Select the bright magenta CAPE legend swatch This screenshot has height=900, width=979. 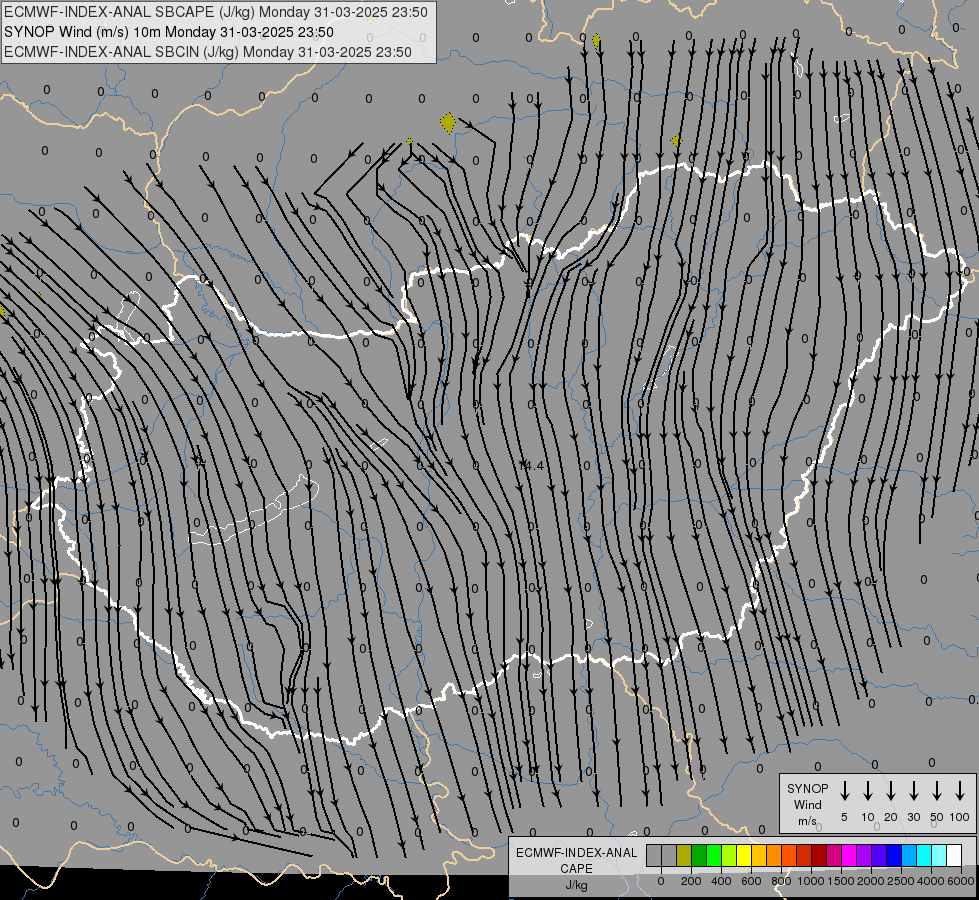pos(850,855)
